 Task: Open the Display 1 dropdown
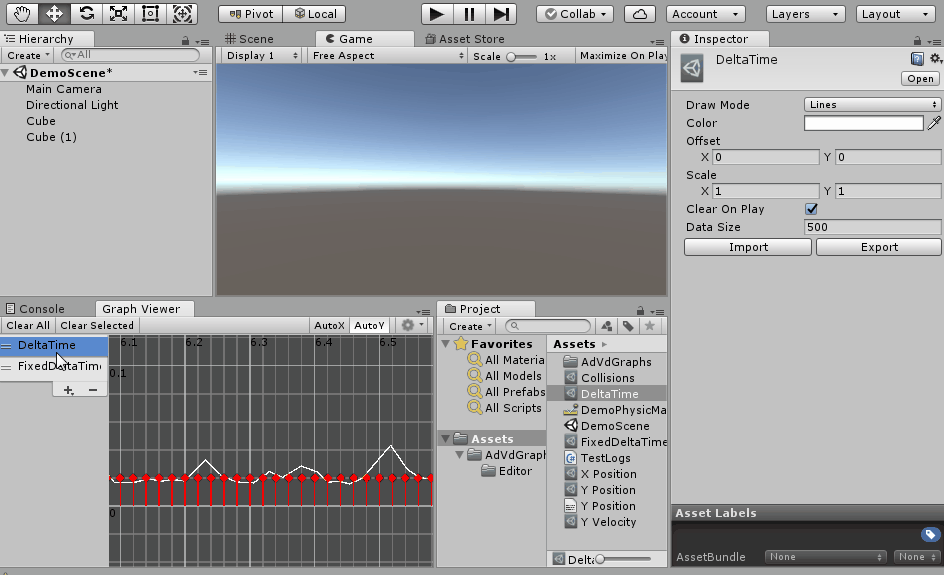click(261, 55)
